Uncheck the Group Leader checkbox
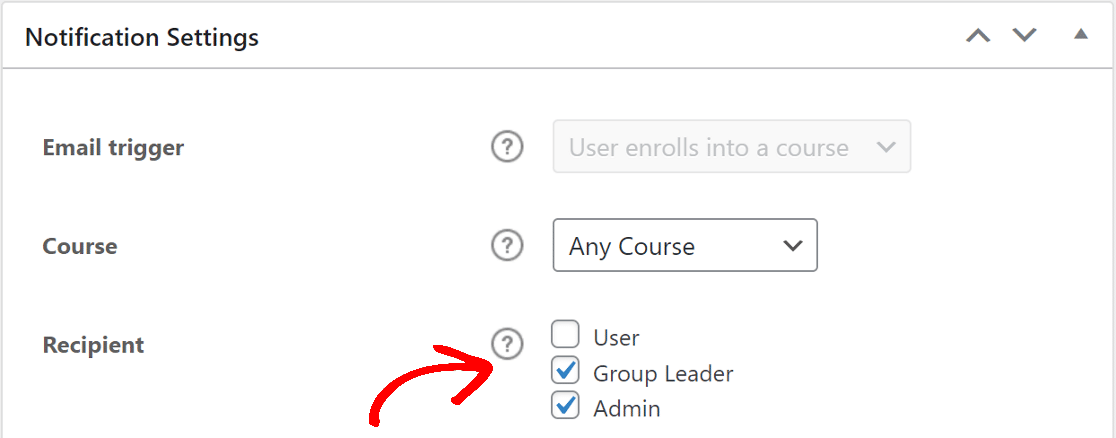Screen dimensions: 1116x438 click(565, 372)
